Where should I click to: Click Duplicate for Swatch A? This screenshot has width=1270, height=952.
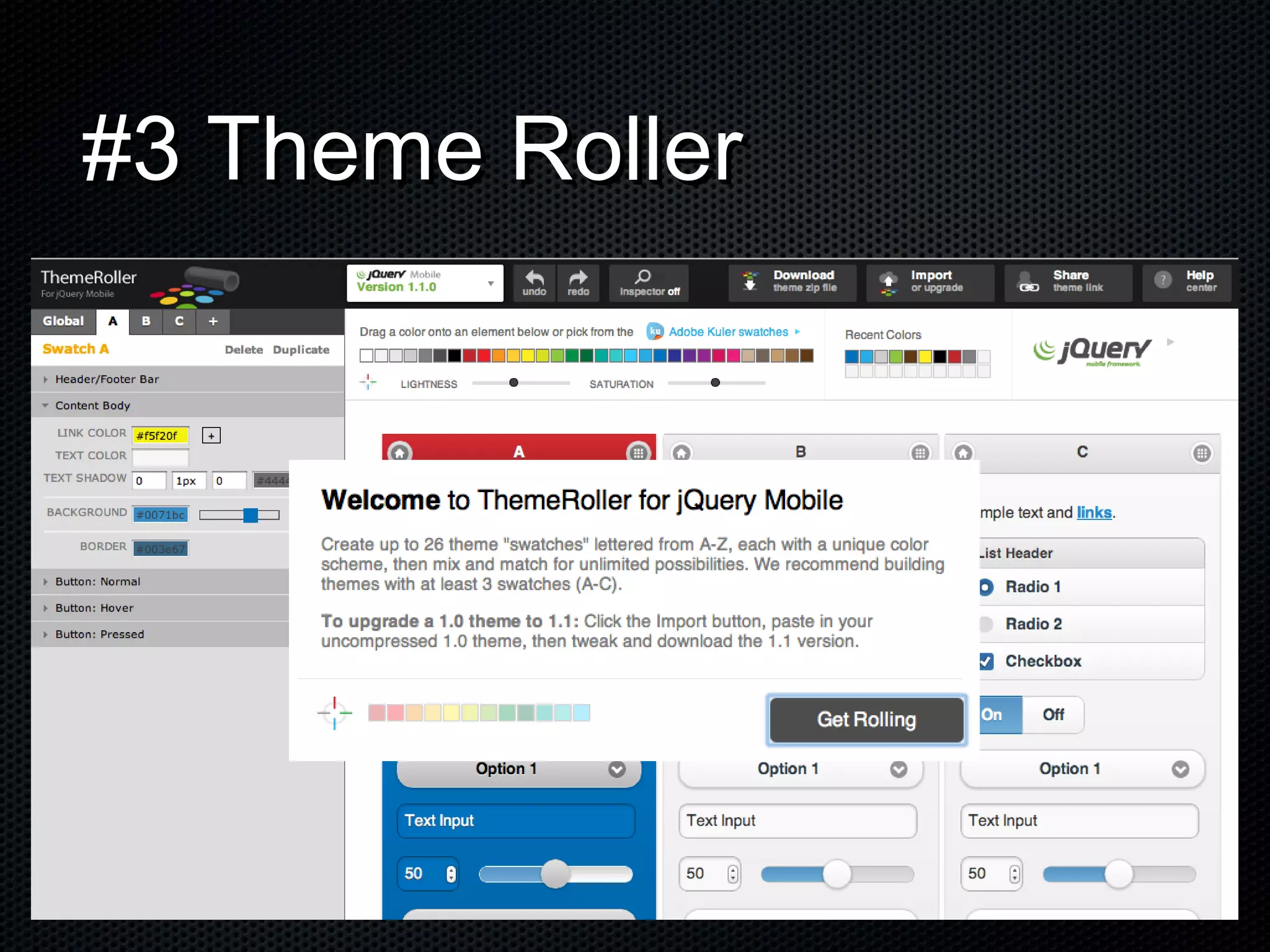[301, 350]
